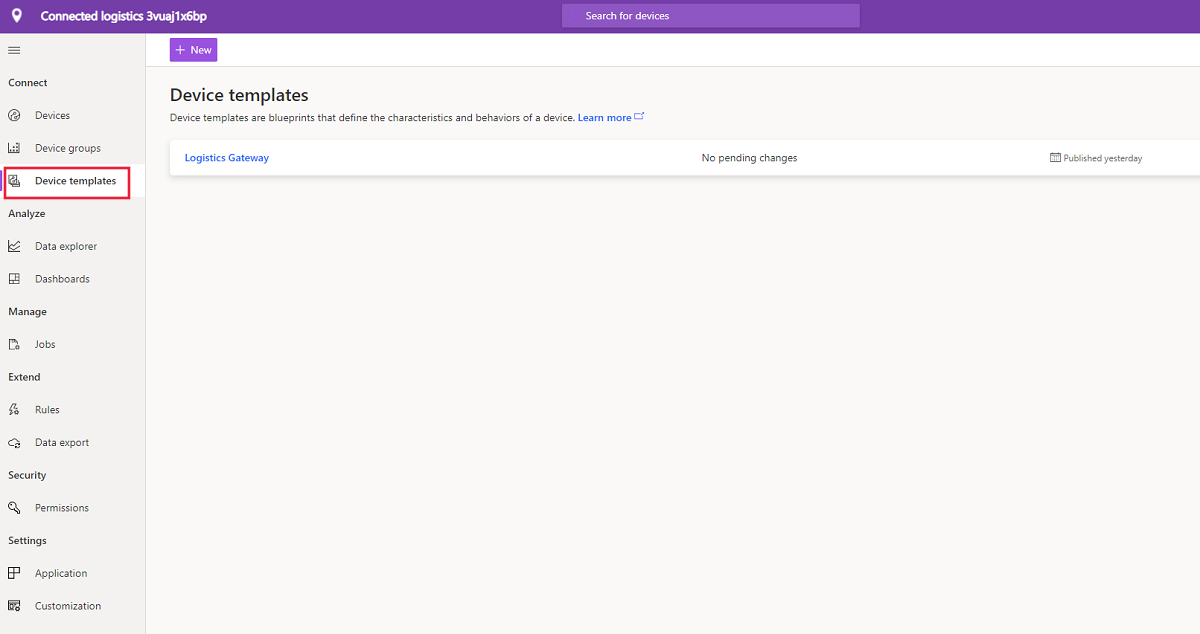Screen dimensions: 1200x634
Task: Open Rules under Extend
Action: pyautogui.click(x=47, y=409)
